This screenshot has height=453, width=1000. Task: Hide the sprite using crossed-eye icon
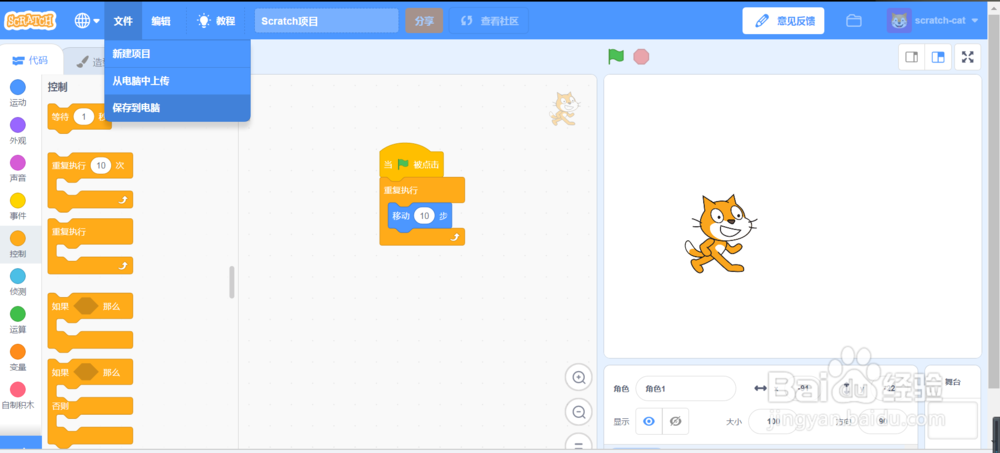676,422
